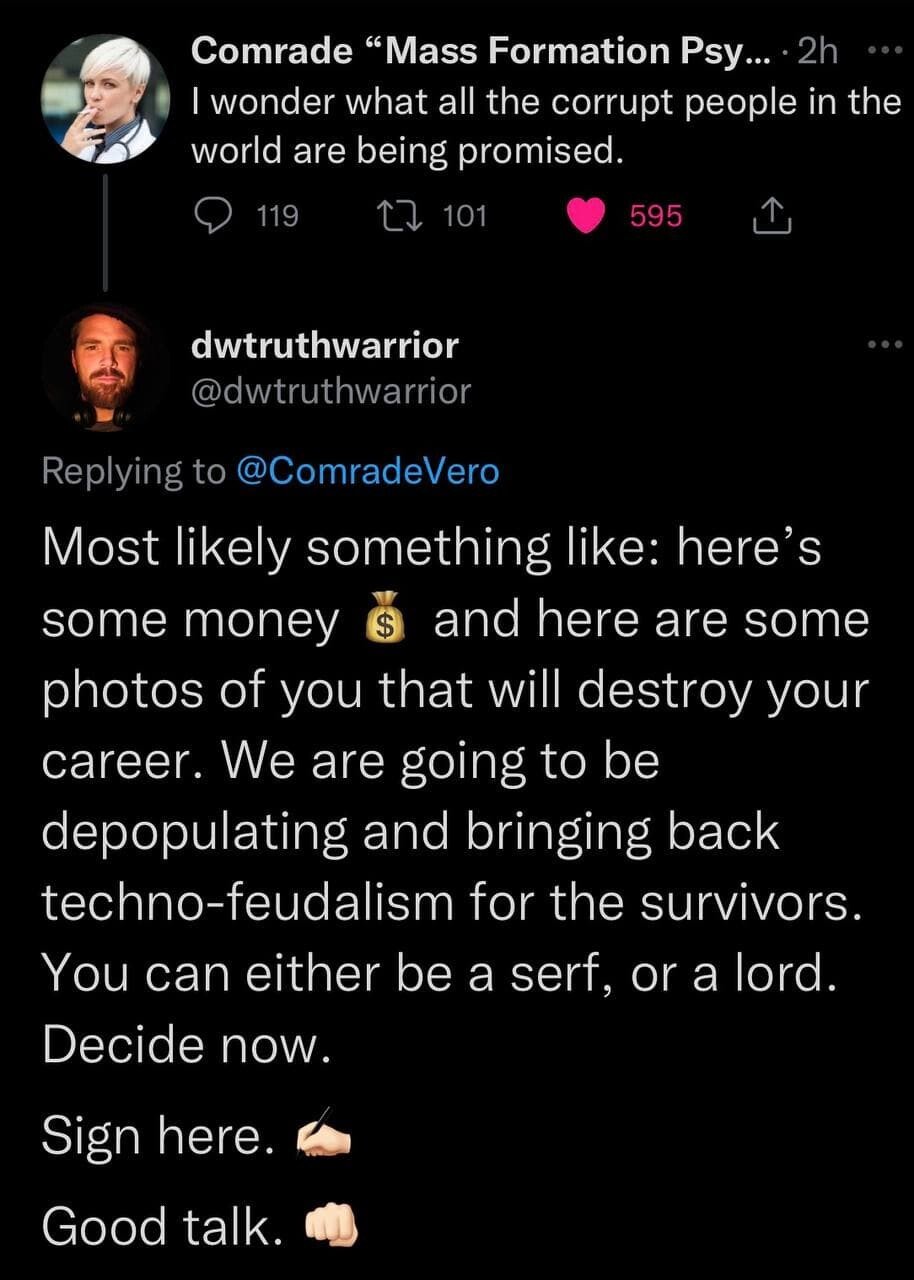Open dwtruthwarrior's bearded profile picture
The height and width of the screenshot is (1280, 914).
click(104, 367)
